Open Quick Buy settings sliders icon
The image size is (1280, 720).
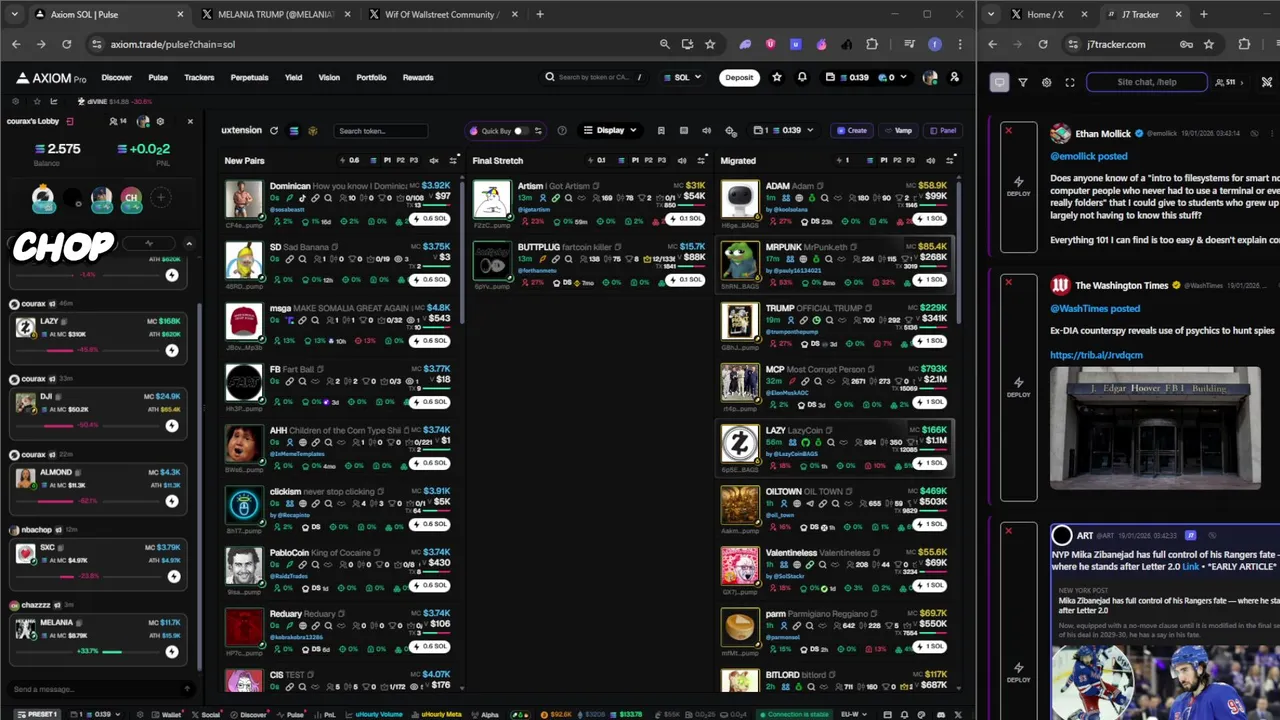pyautogui.click(x=538, y=131)
